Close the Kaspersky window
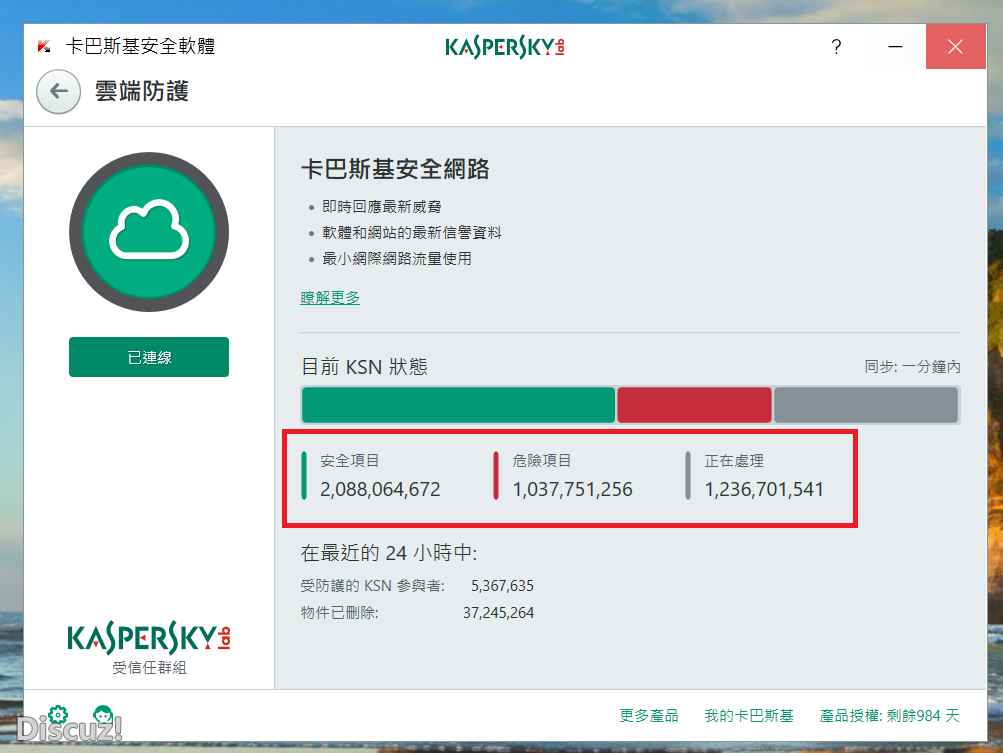This screenshot has width=1003, height=753. [956, 47]
